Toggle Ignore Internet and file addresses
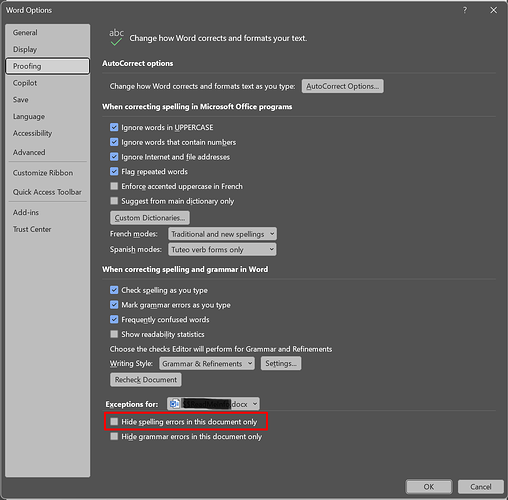Viewport: 508px width, 500px height. 114,157
